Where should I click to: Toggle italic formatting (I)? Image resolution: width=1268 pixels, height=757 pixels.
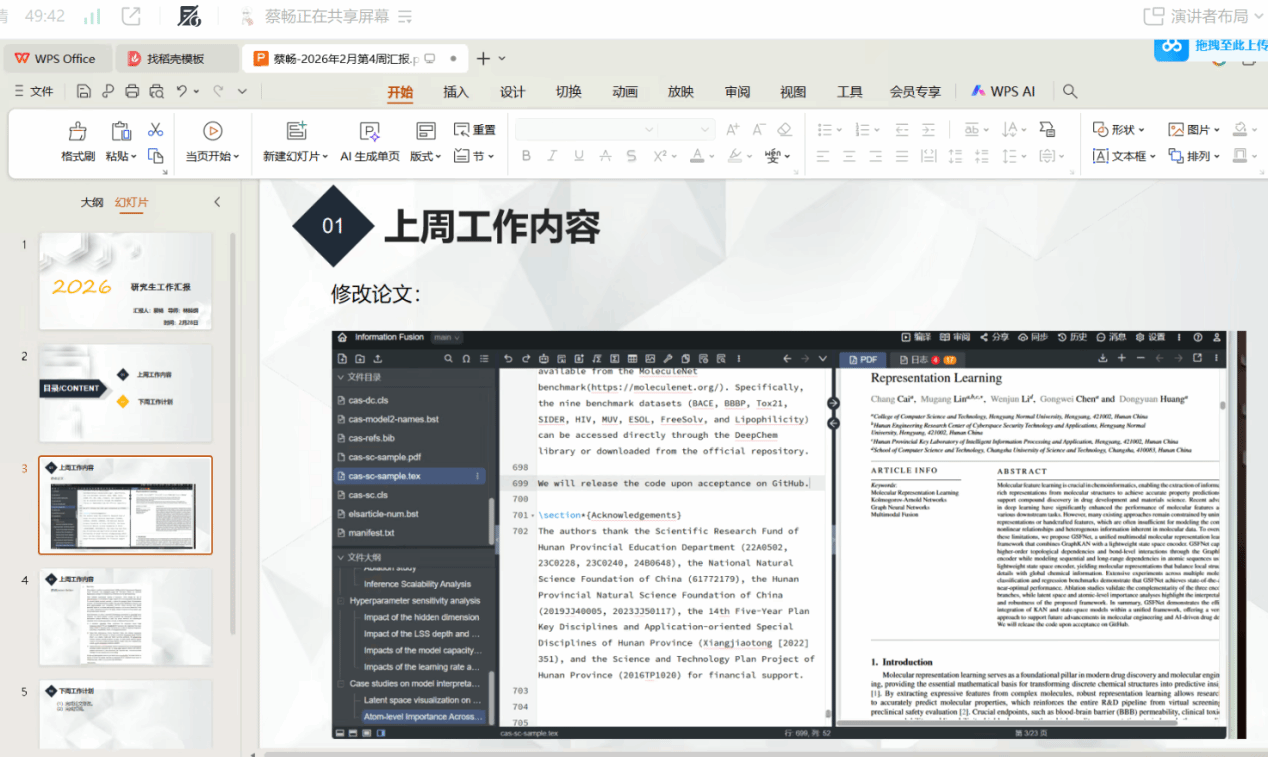[553, 156]
